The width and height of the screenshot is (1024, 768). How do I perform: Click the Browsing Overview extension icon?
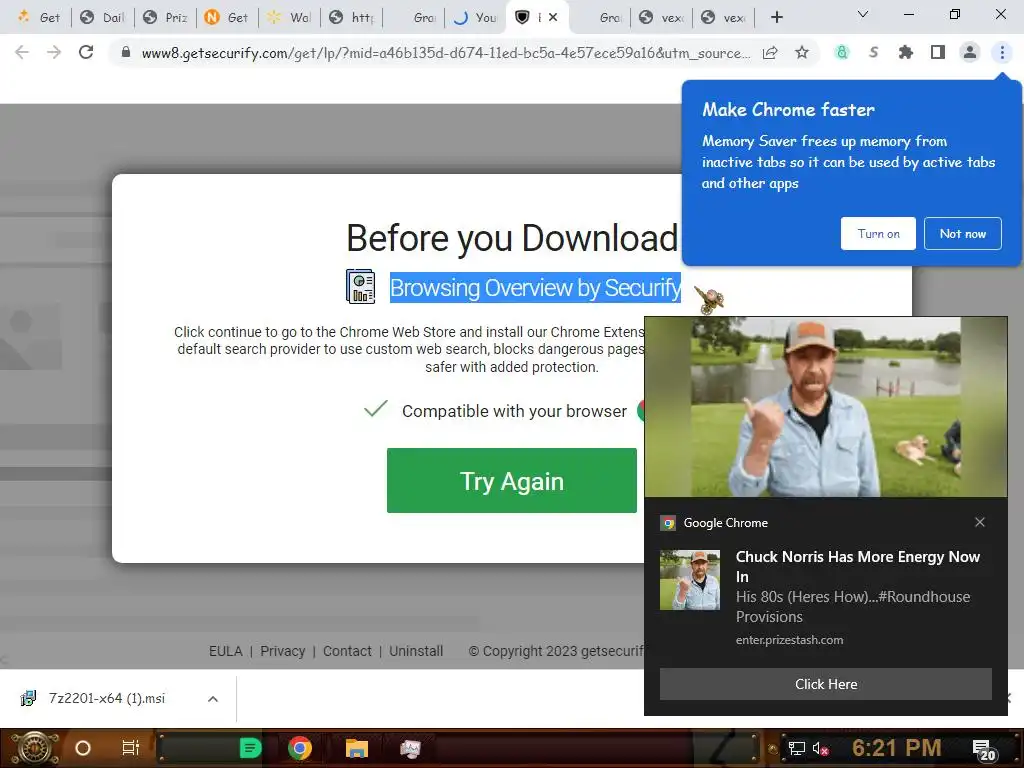[x=360, y=287]
